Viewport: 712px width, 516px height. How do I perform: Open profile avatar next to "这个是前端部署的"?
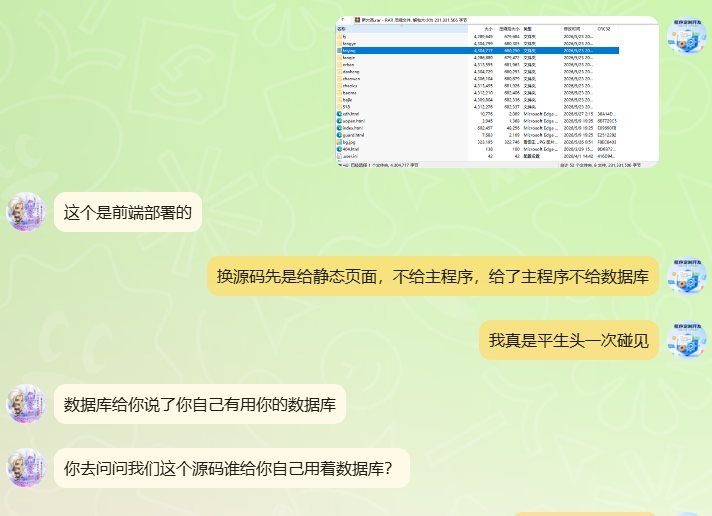point(26,212)
